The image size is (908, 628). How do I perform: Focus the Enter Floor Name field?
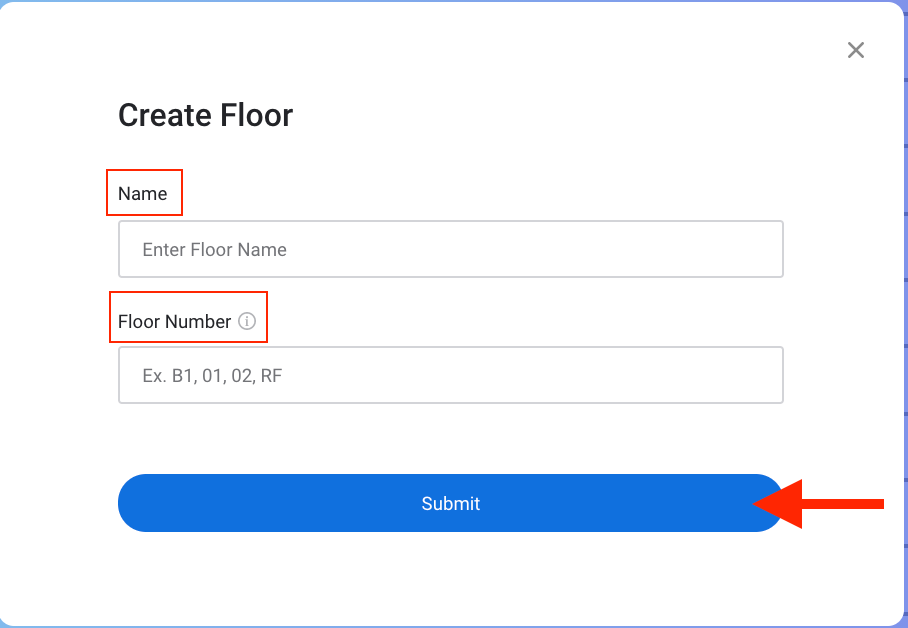tap(450, 249)
